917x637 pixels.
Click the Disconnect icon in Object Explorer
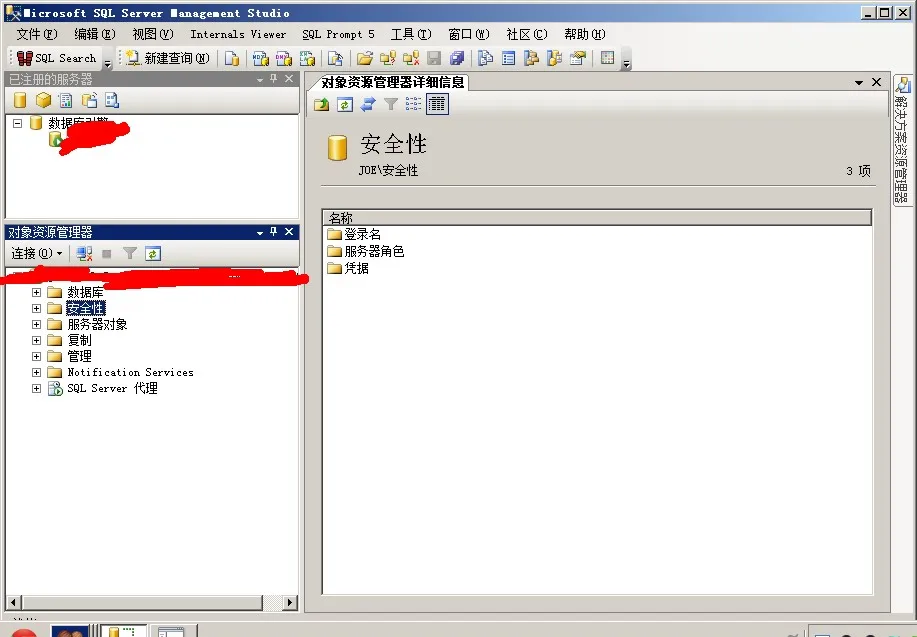pyautogui.click(x=84, y=254)
